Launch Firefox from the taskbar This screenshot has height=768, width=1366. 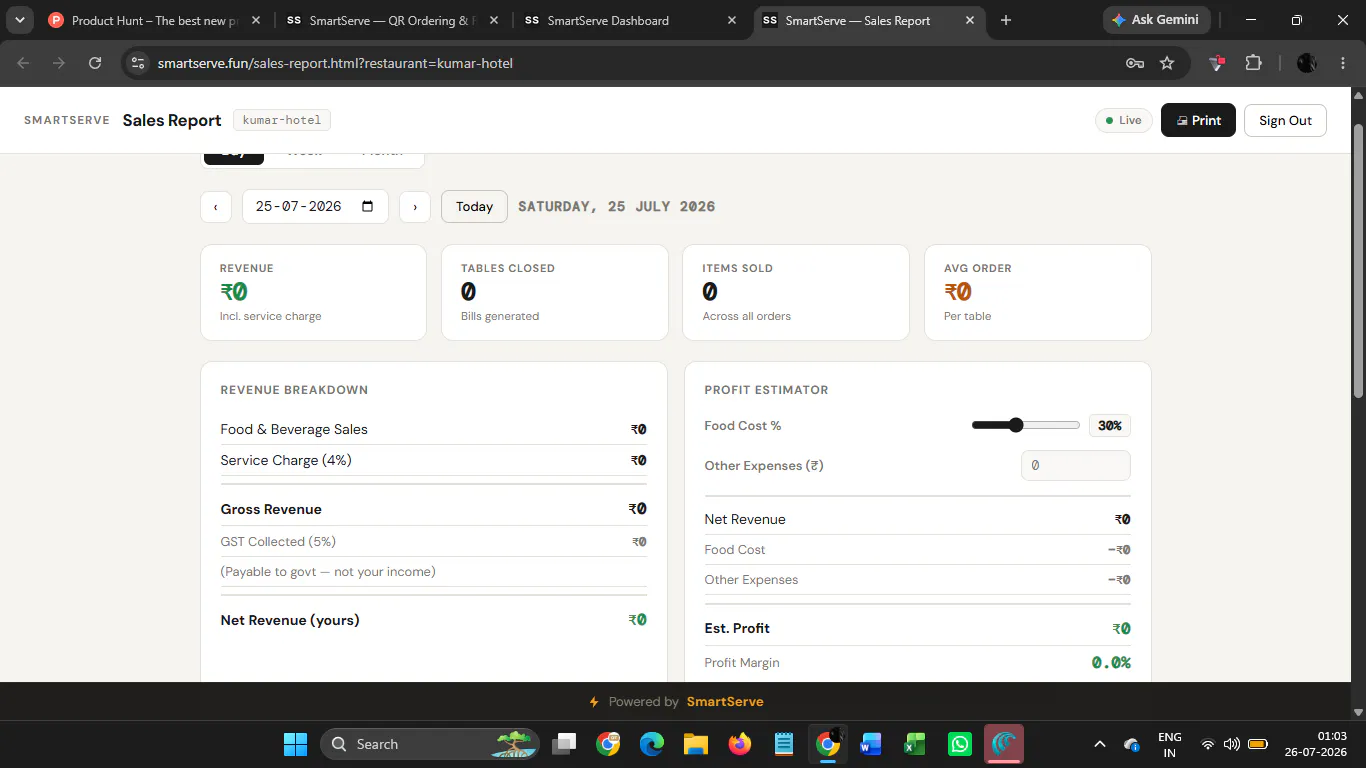click(740, 744)
